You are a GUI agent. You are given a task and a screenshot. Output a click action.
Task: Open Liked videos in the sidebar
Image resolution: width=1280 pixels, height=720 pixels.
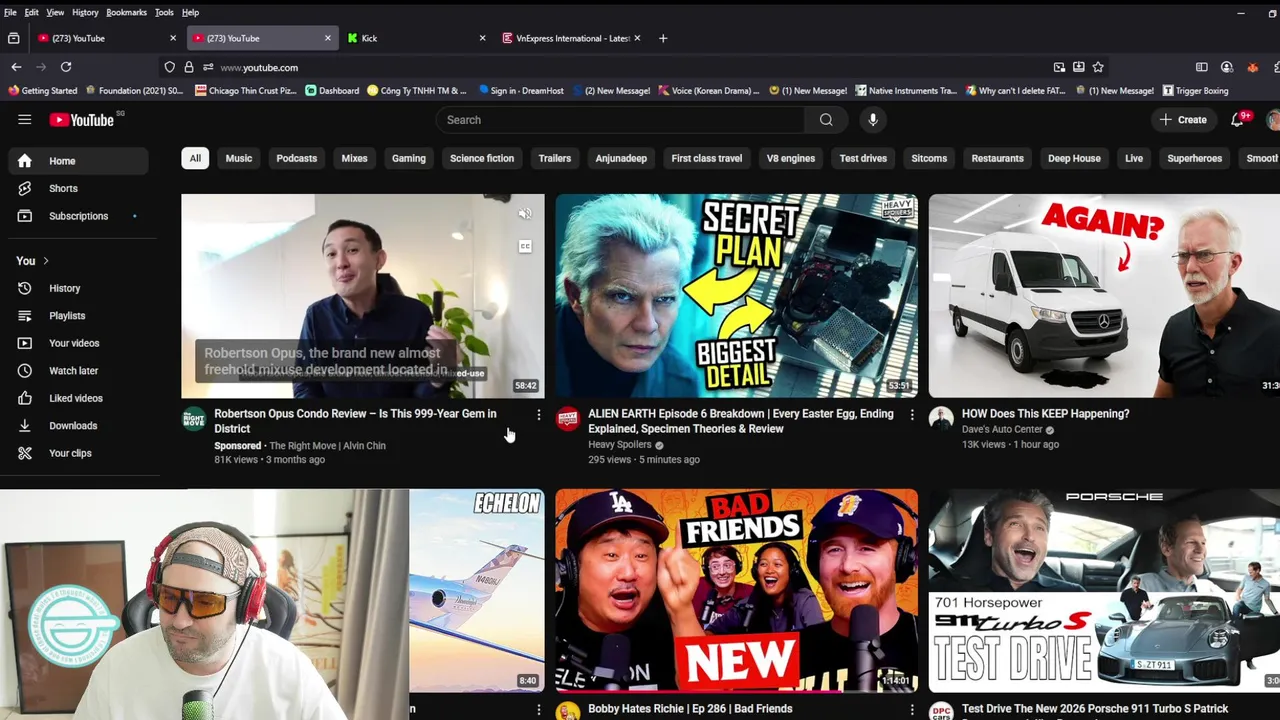(78, 398)
